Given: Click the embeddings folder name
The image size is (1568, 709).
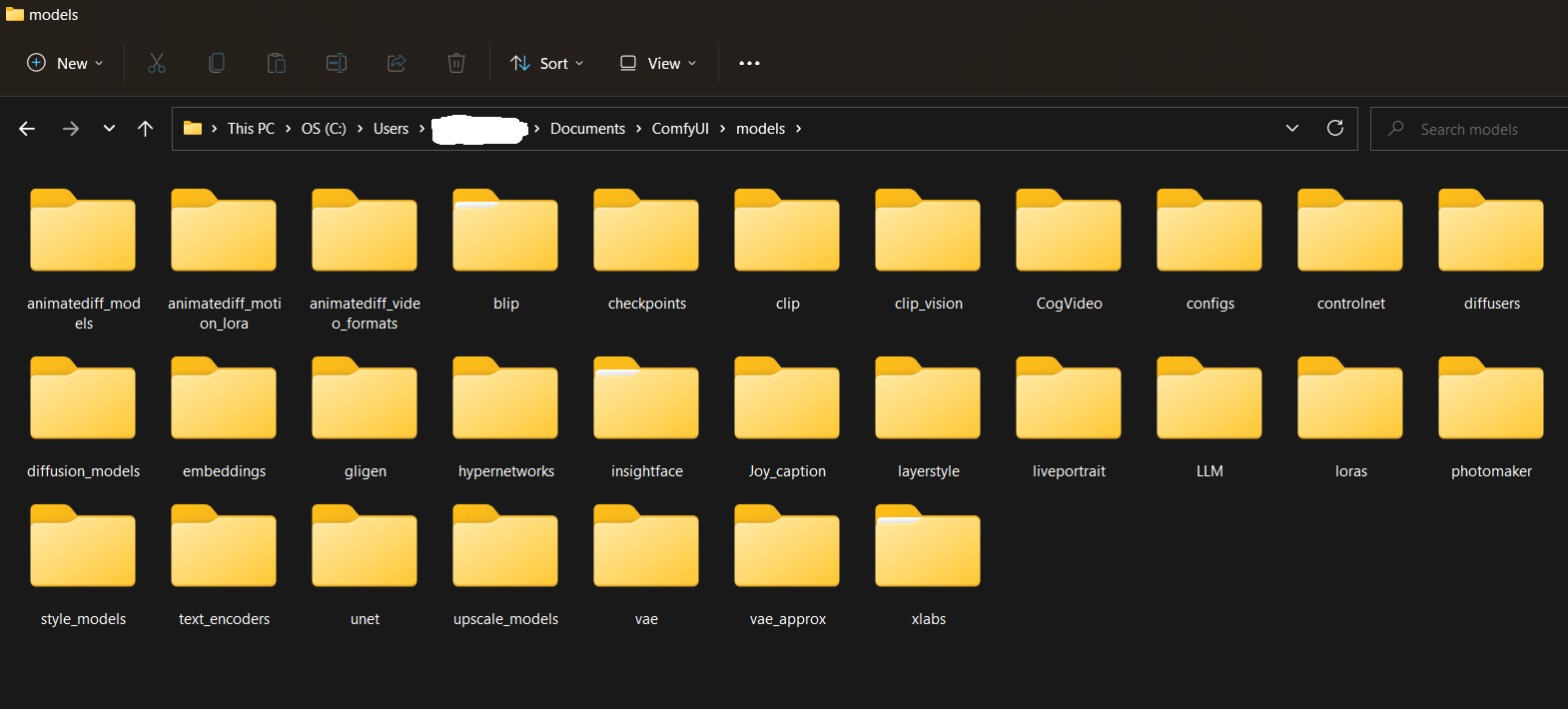Looking at the screenshot, I should (225, 471).
